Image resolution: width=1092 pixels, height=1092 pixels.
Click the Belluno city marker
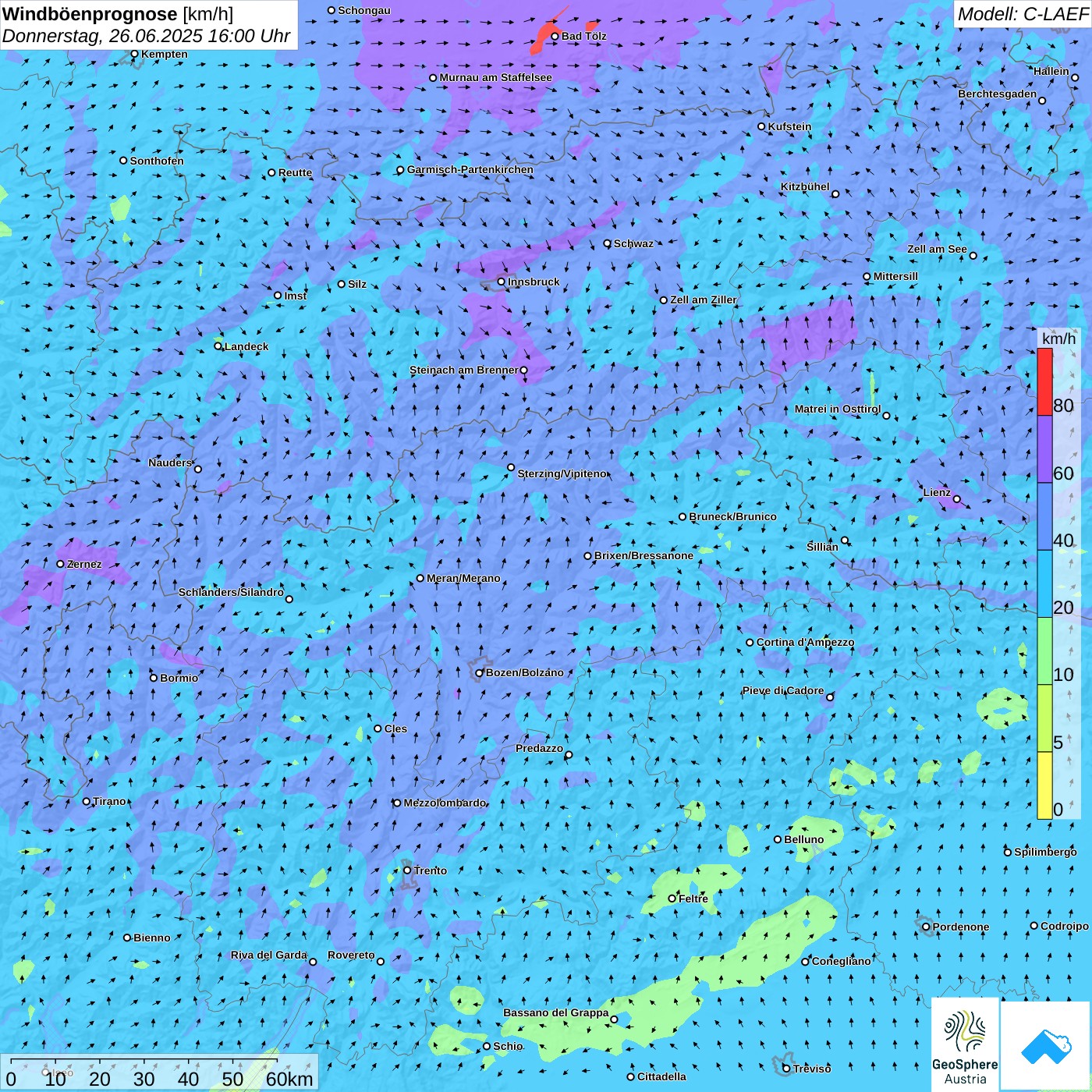pos(778,839)
